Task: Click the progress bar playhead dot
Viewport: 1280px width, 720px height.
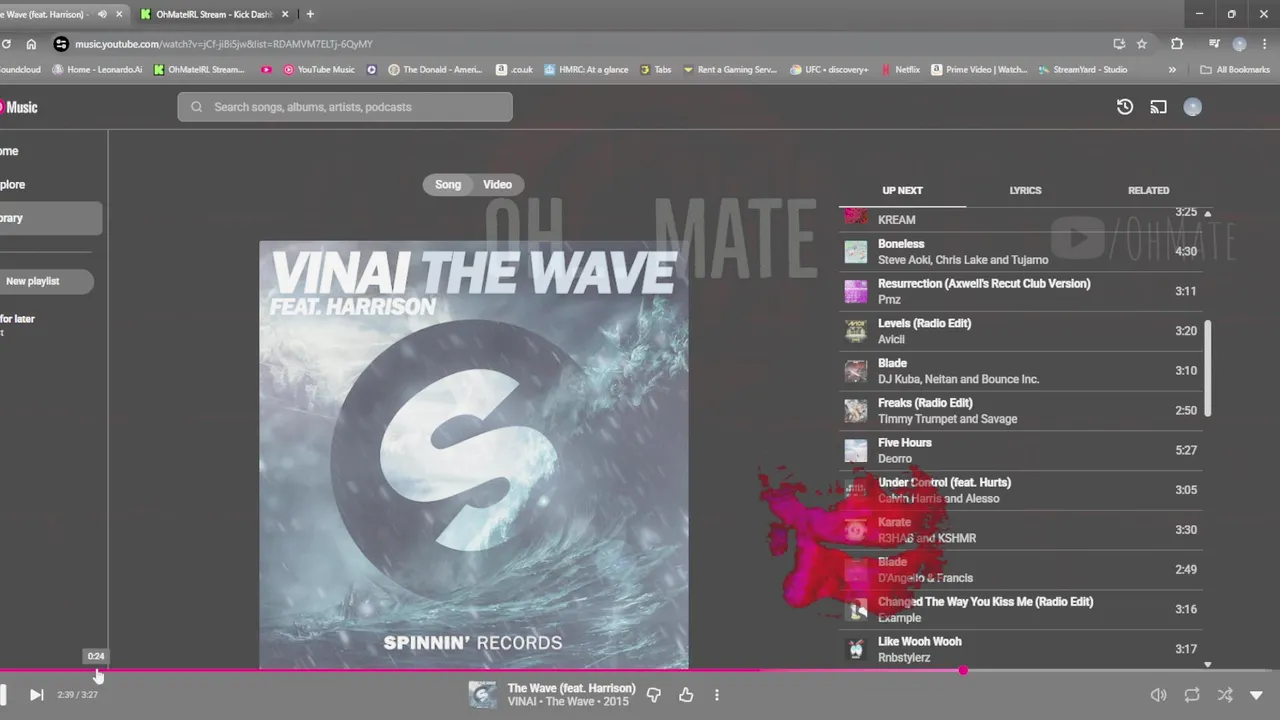Action: 963,670
